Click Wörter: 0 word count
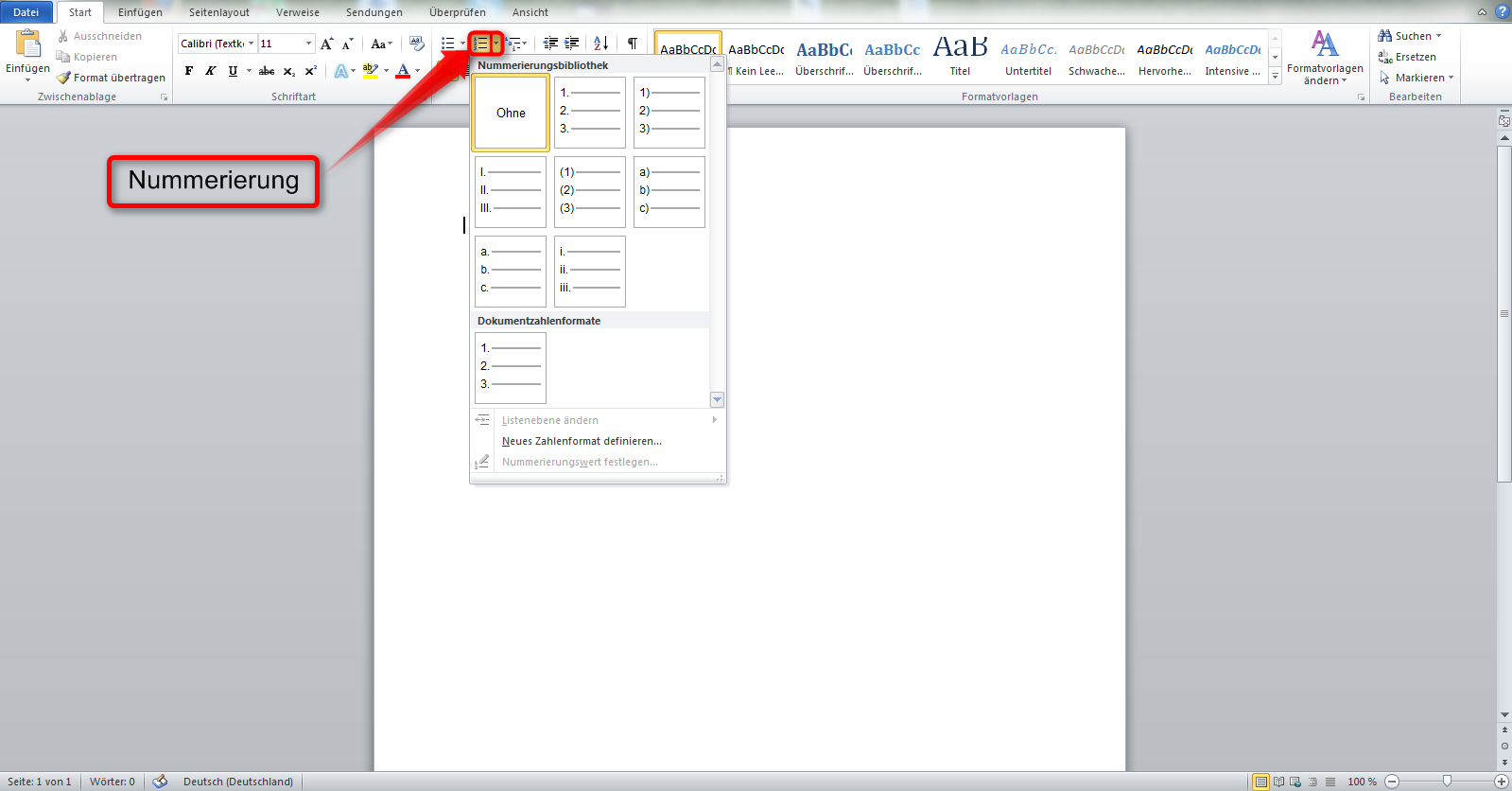 click(x=113, y=782)
